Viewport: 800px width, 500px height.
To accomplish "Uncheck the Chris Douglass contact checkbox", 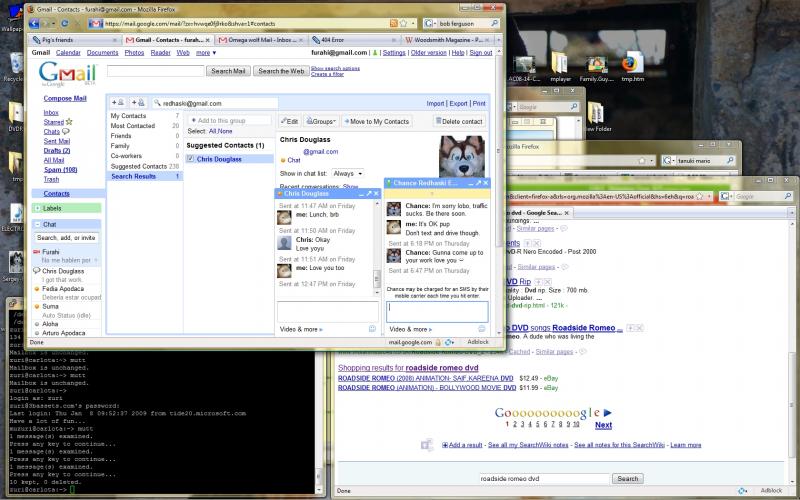I will (191, 159).
